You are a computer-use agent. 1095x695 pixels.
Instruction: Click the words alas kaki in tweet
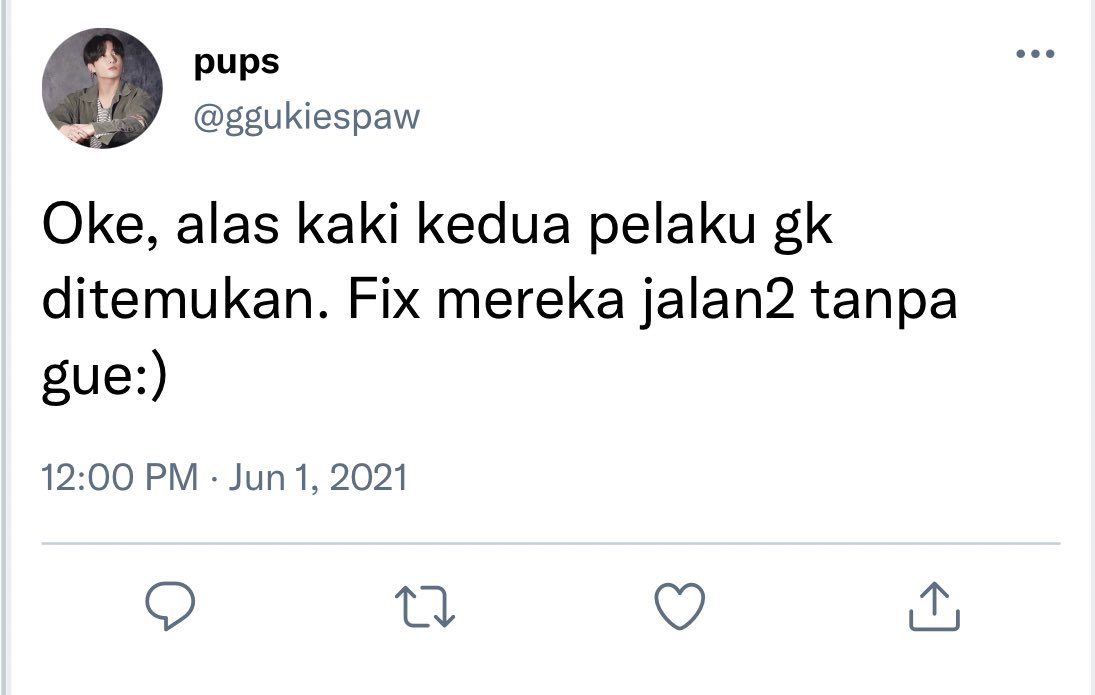287,226
